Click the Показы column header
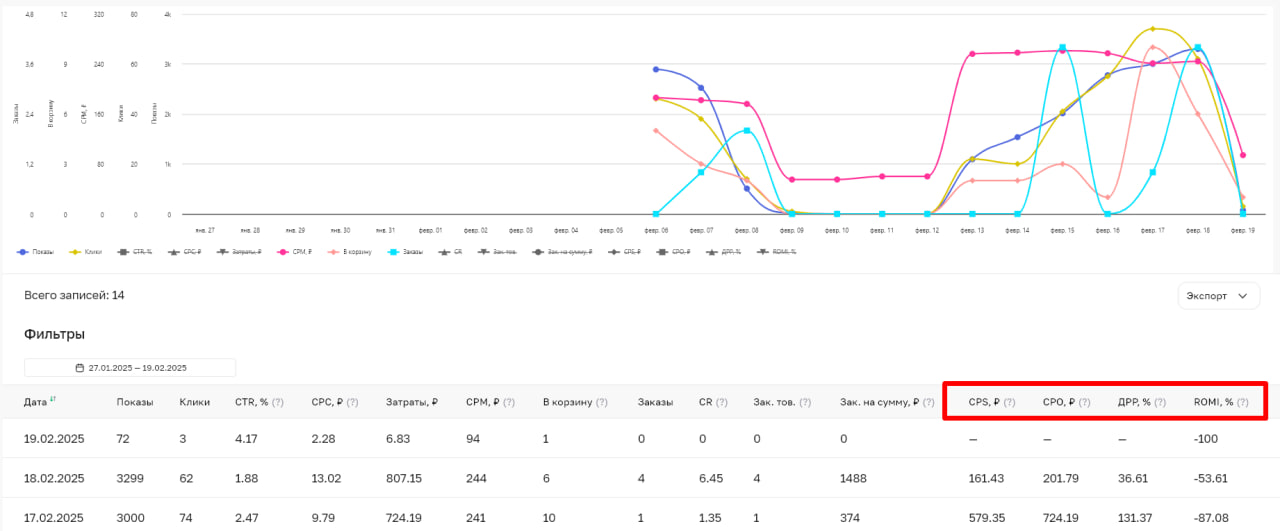This screenshot has width=1280, height=531. 135,403
